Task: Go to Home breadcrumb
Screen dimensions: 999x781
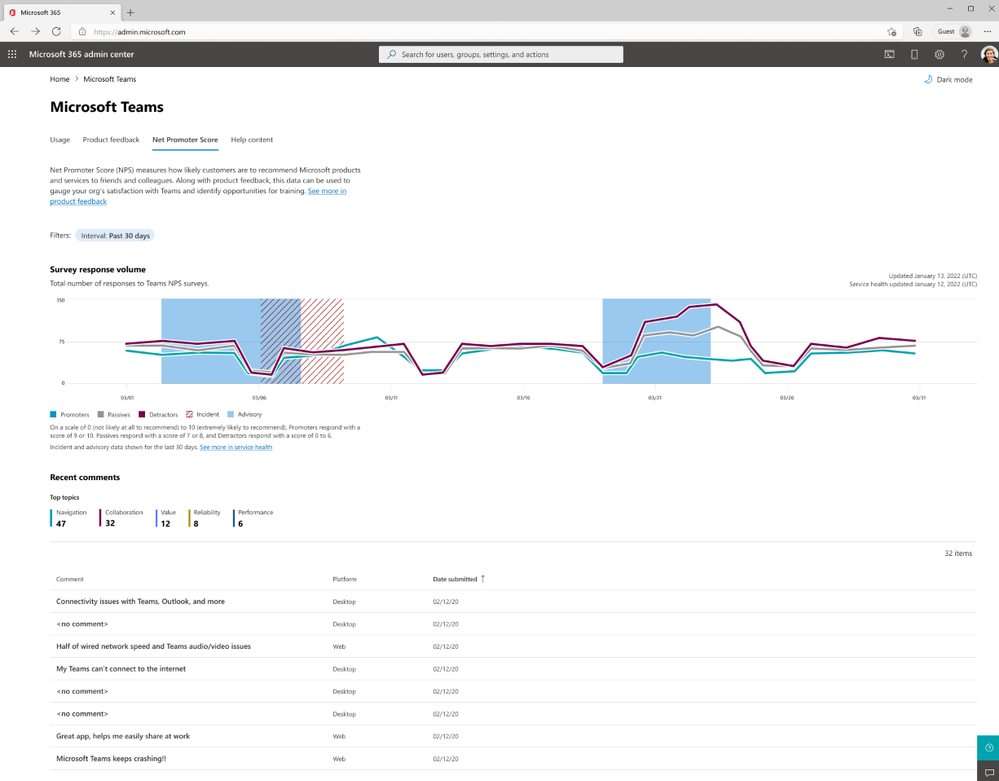Action: click(x=59, y=79)
